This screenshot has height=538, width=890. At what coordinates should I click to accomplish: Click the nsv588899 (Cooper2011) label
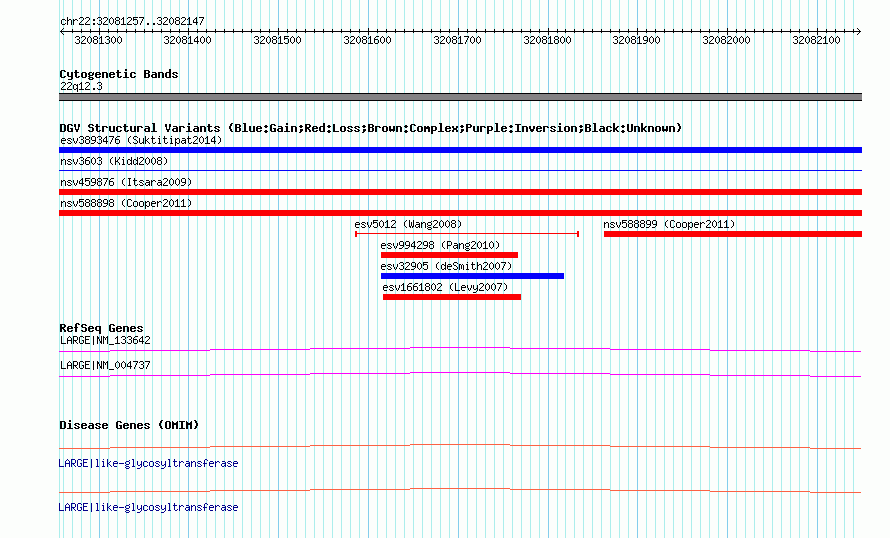point(669,224)
